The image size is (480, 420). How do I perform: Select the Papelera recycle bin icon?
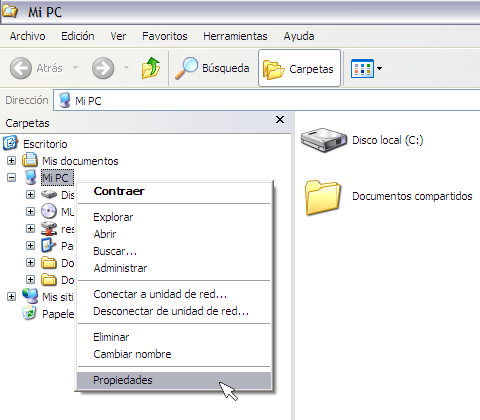29,313
